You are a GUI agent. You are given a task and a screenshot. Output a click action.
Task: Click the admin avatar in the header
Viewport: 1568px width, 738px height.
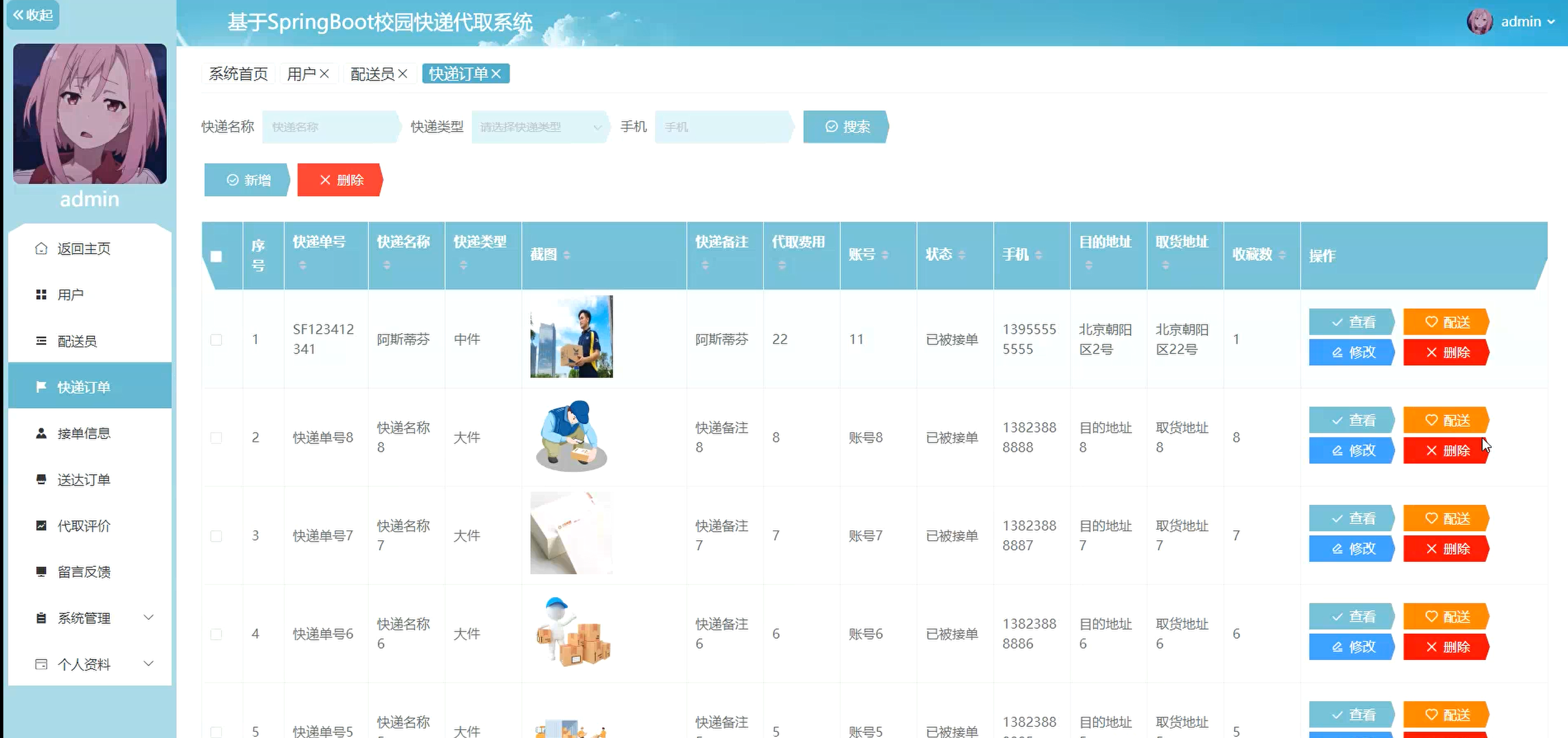(1480, 22)
